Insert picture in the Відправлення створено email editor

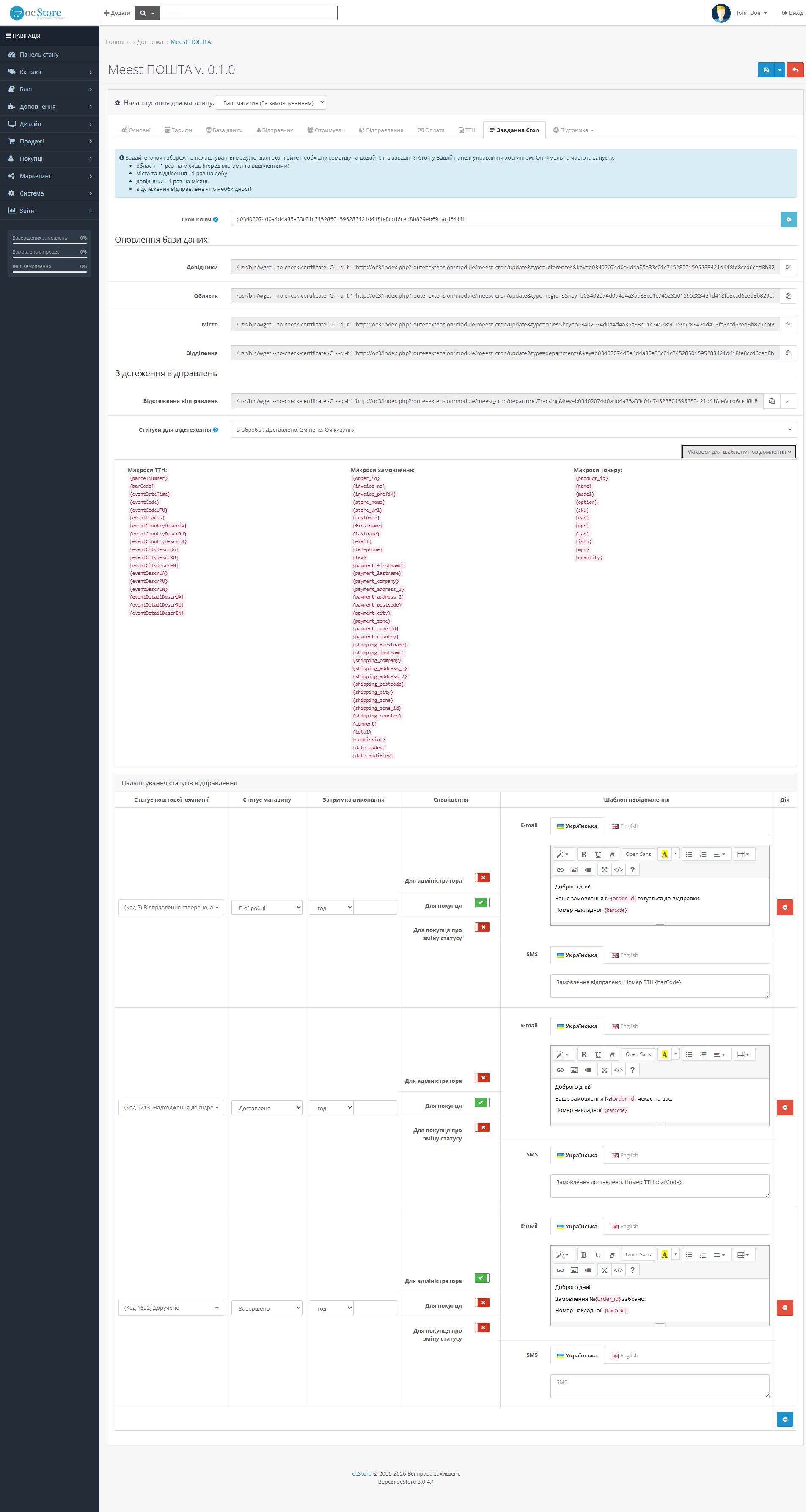click(x=574, y=870)
